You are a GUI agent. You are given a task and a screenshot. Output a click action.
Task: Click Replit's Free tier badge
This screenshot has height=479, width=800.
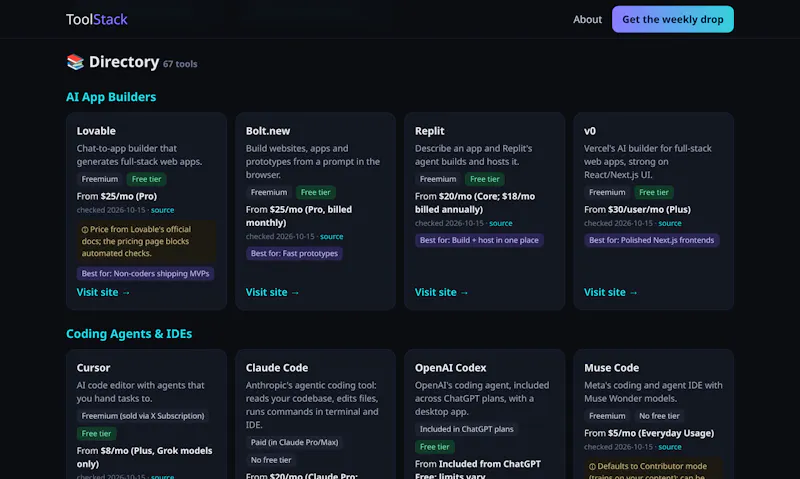coord(485,179)
